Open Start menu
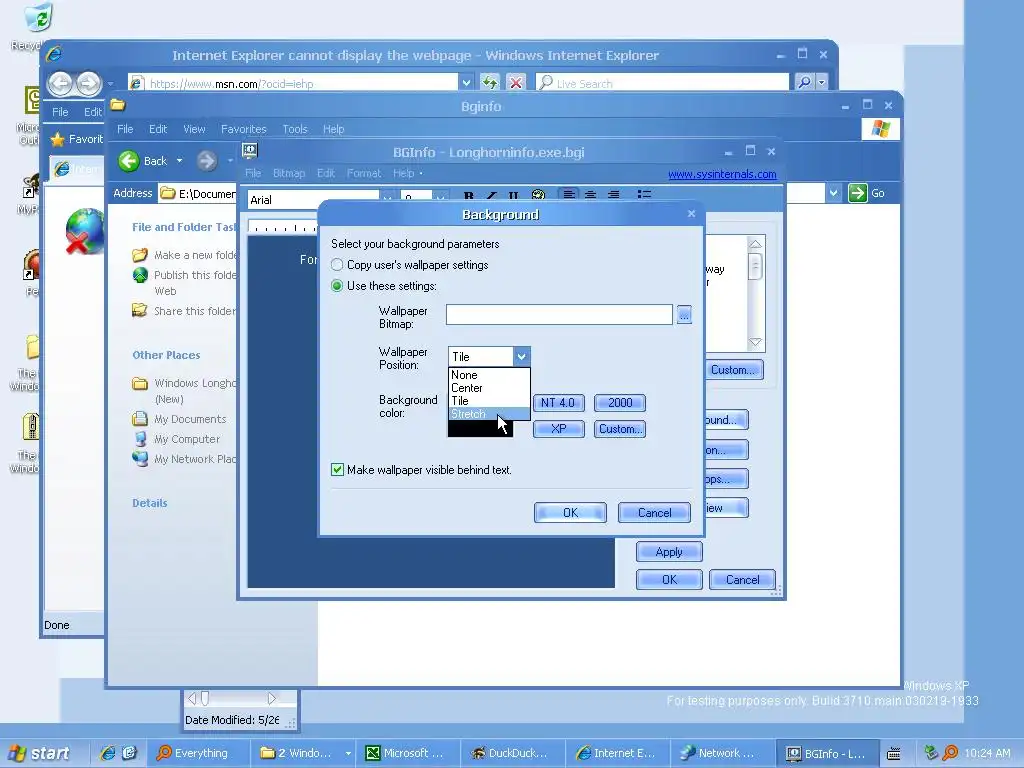1024x768 pixels. 39,753
